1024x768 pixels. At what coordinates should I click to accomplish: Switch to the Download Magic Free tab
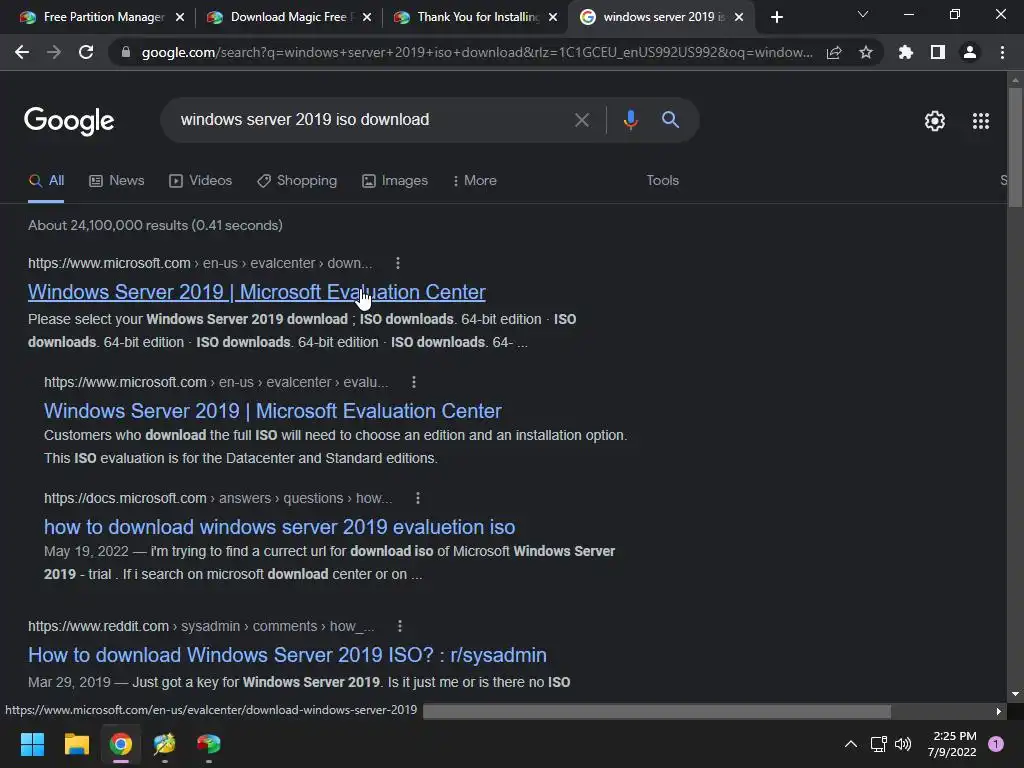point(288,17)
